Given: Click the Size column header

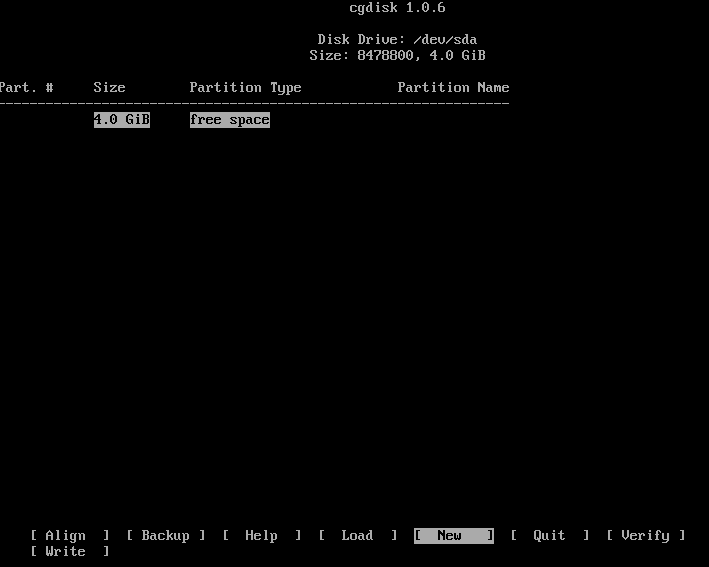Looking at the screenshot, I should click(109, 87).
